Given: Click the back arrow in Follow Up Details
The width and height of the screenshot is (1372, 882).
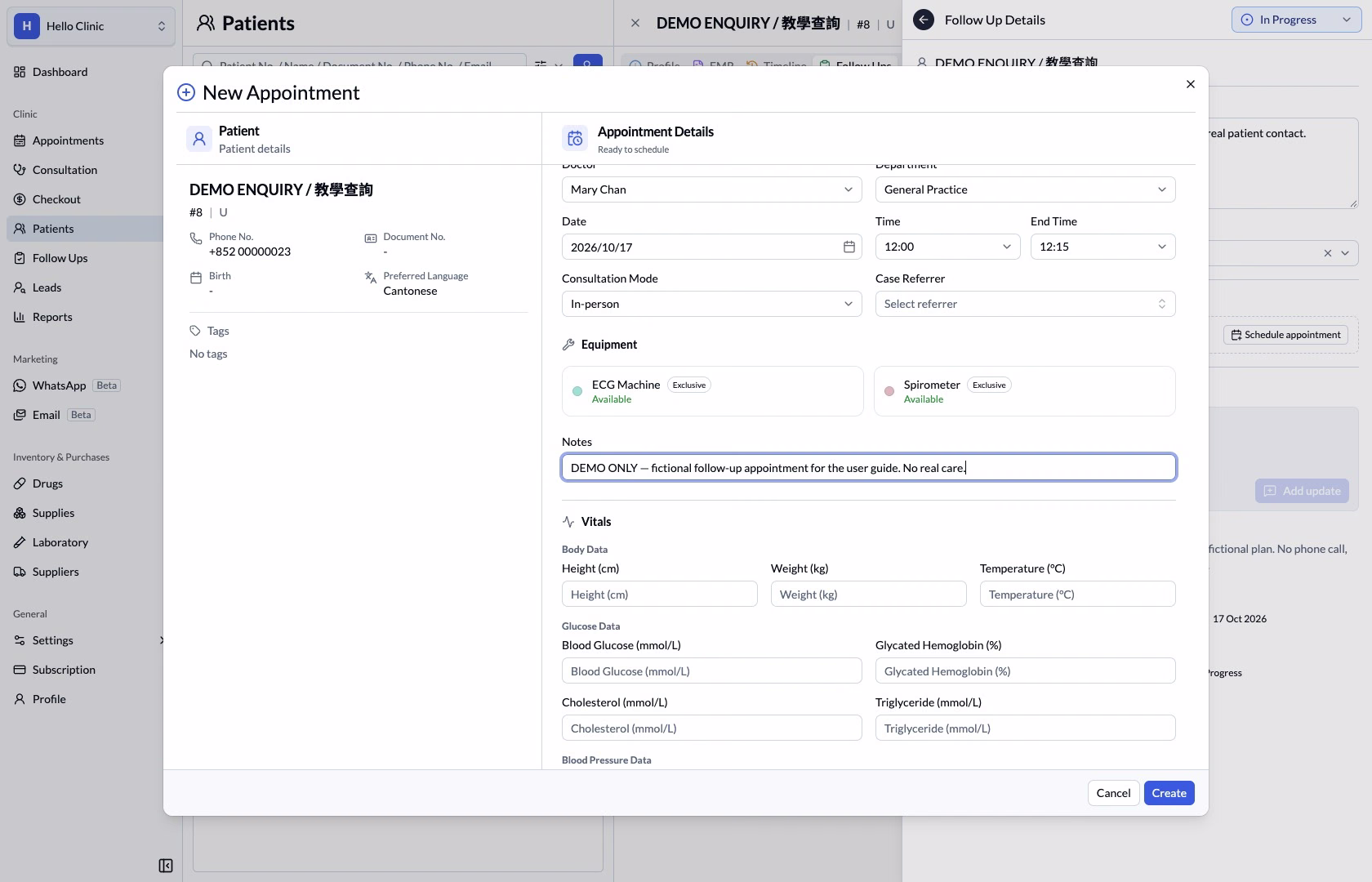Looking at the screenshot, I should click(x=924, y=20).
